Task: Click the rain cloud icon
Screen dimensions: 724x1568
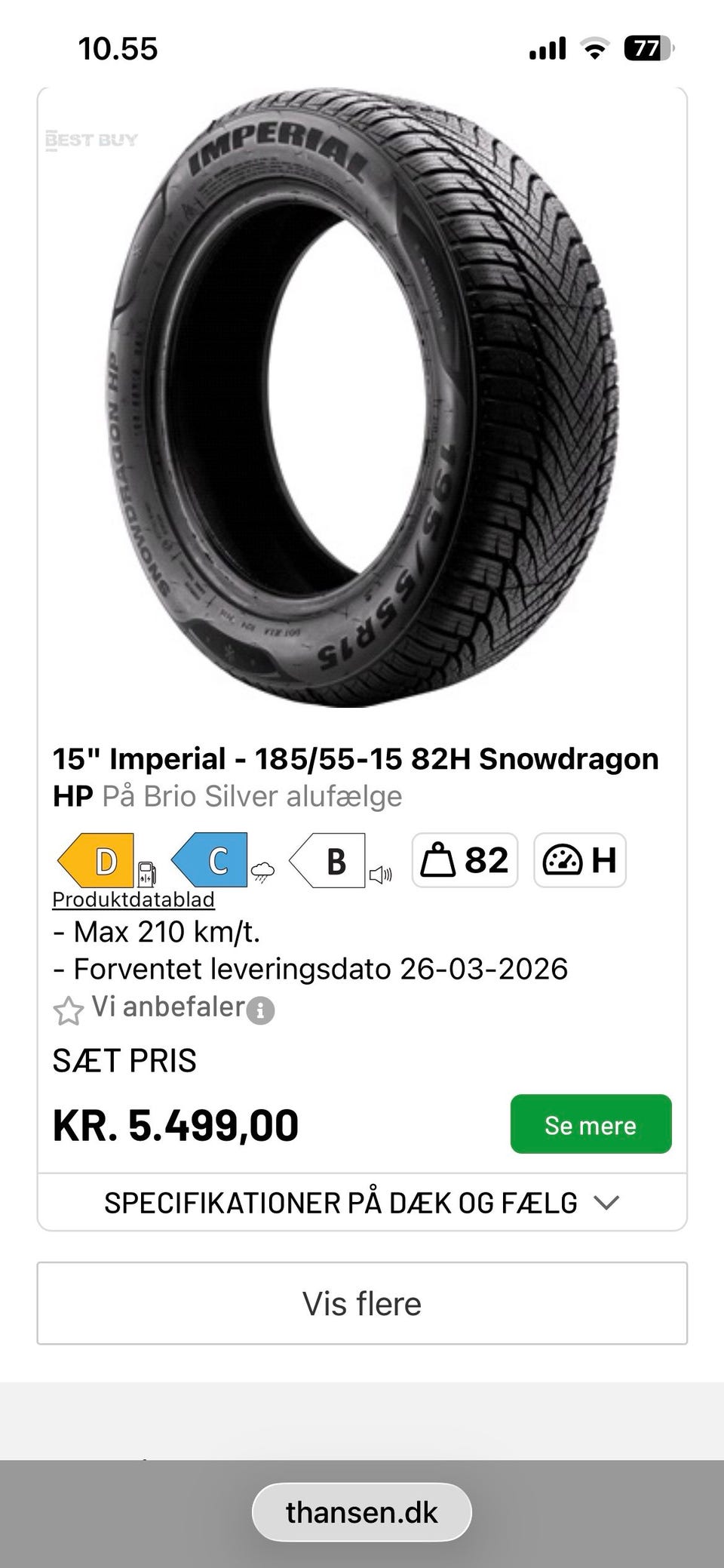Action: pos(262,873)
